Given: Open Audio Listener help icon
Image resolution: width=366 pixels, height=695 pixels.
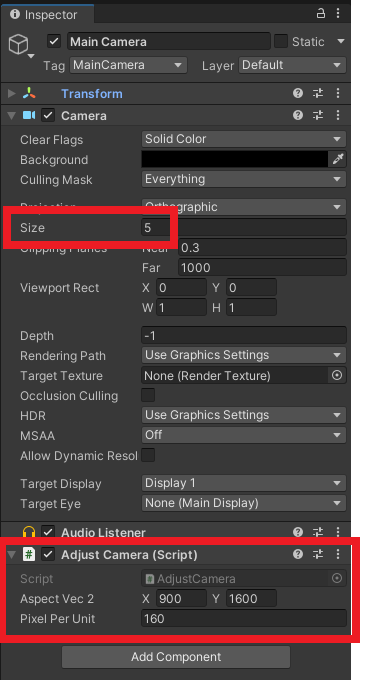Looking at the screenshot, I should click(x=298, y=532).
